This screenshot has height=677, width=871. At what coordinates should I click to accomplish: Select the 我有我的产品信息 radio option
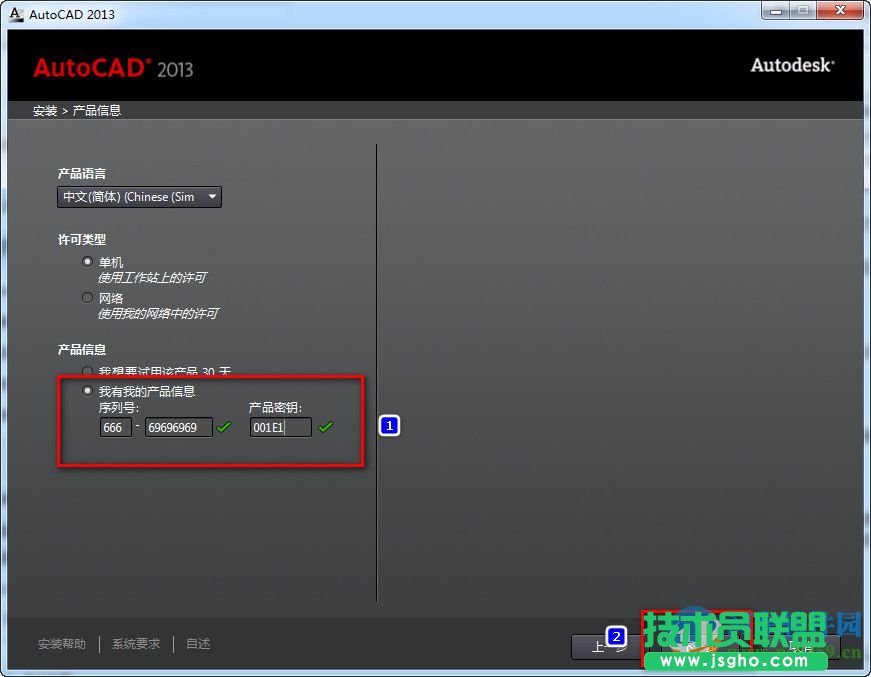[x=88, y=390]
